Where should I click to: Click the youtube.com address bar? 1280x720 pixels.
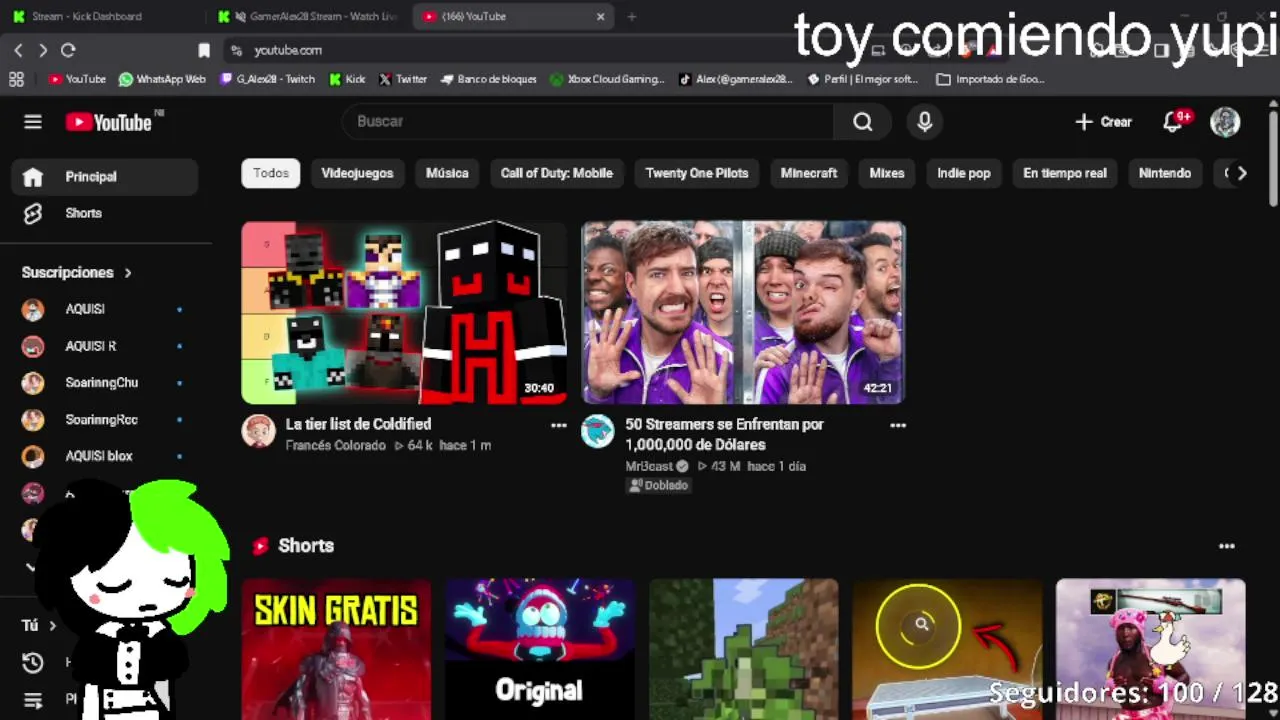[288, 50]
